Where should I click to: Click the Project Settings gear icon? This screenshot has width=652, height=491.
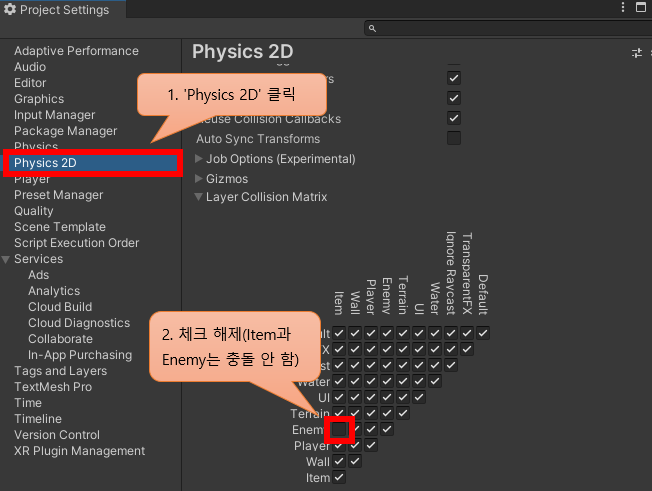click(10, 9)
